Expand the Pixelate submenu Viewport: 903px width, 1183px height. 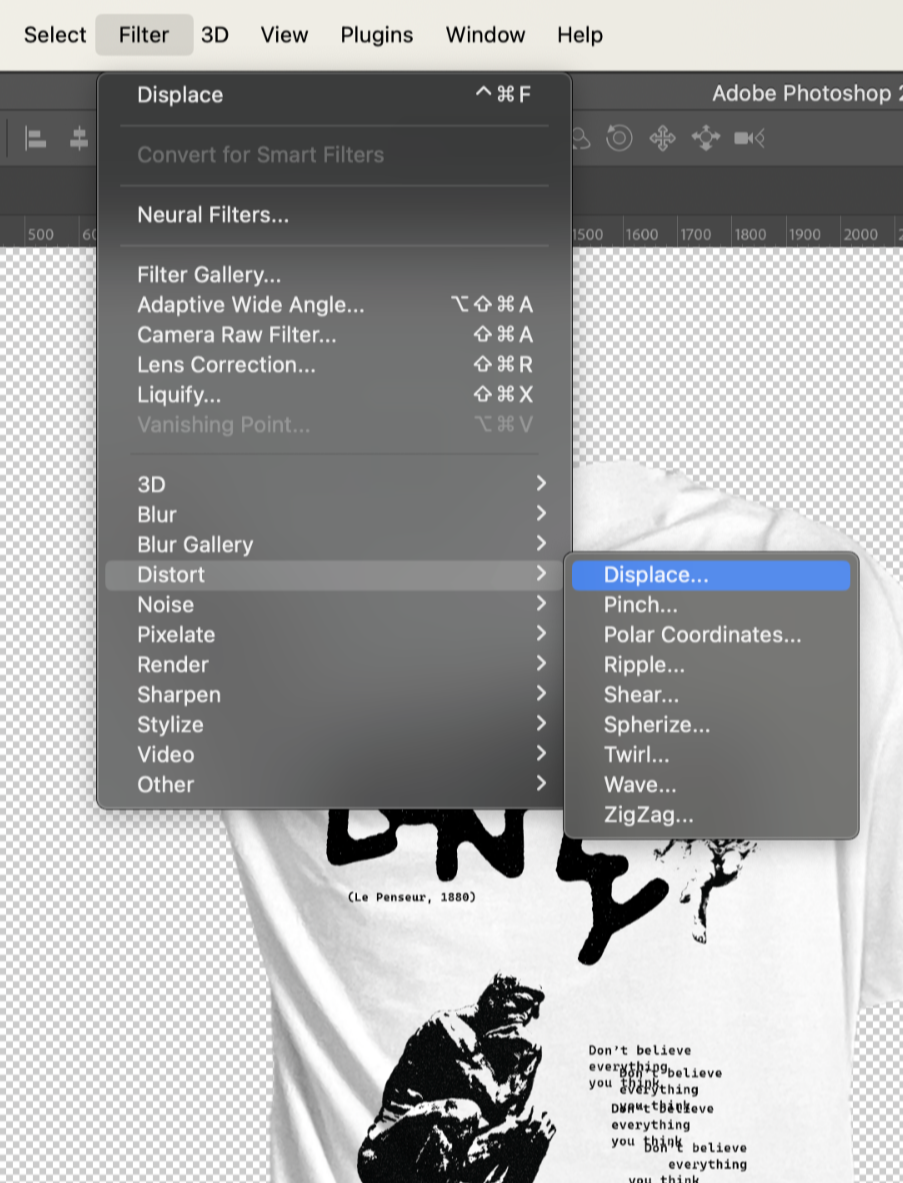[x=334, y=635]
